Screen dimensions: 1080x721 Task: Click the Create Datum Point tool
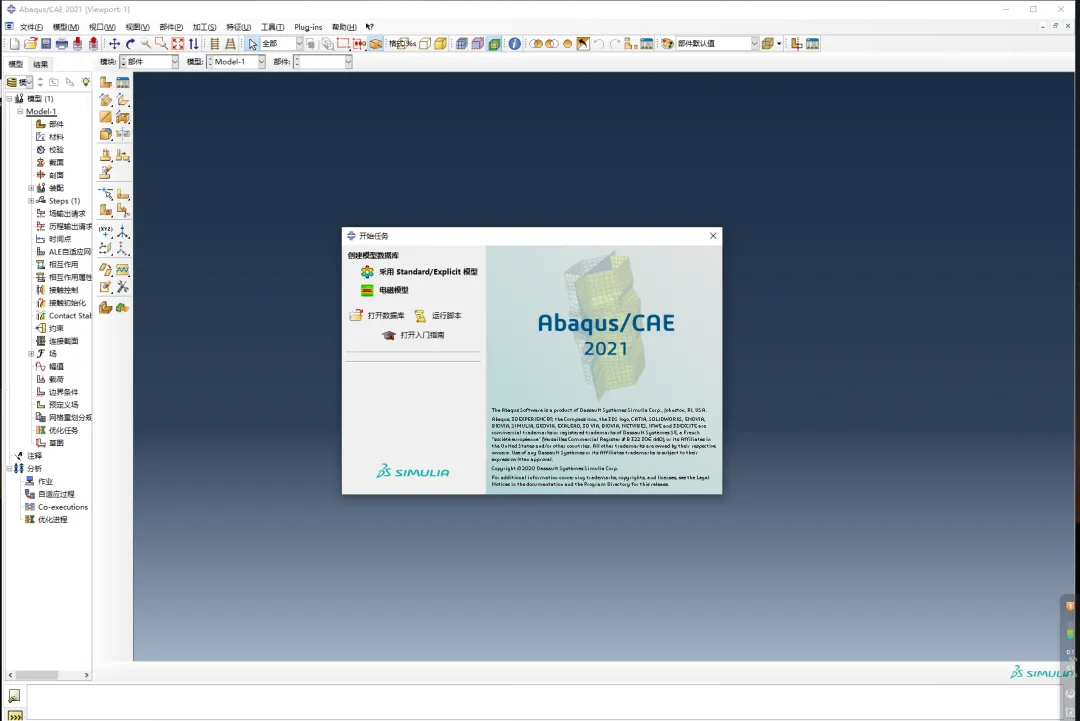[106, 231]
